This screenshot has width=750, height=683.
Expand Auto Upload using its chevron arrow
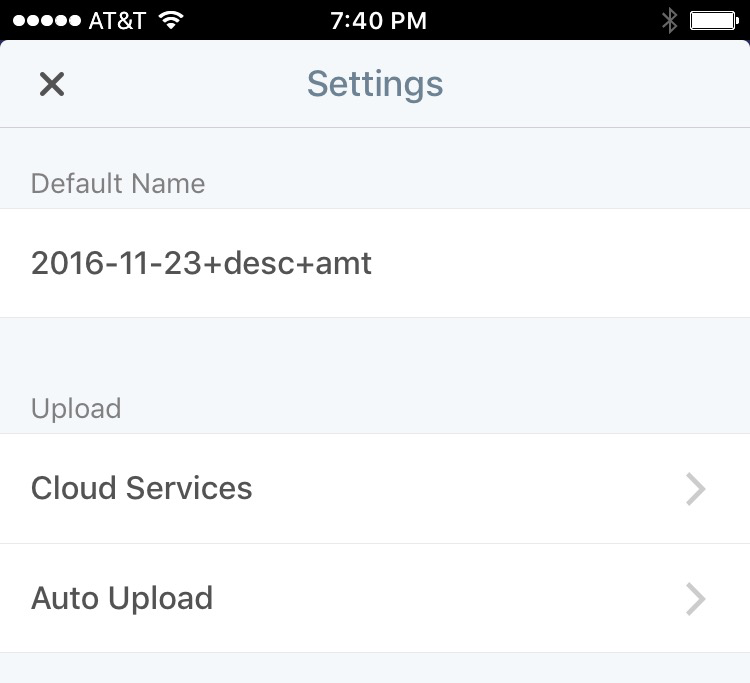click(696, 598)
